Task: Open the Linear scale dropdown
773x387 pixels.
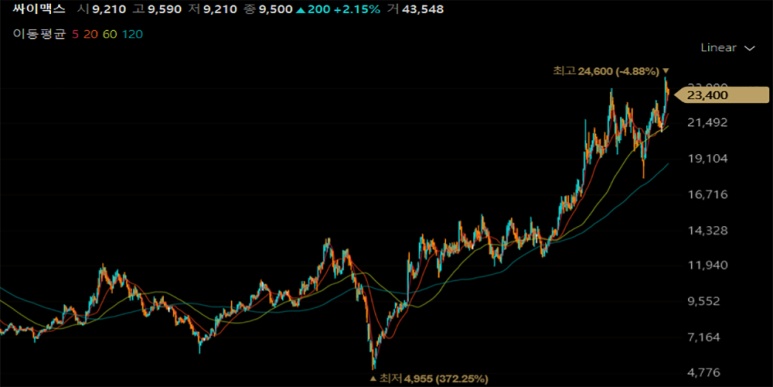Action: tap(727, 48)
